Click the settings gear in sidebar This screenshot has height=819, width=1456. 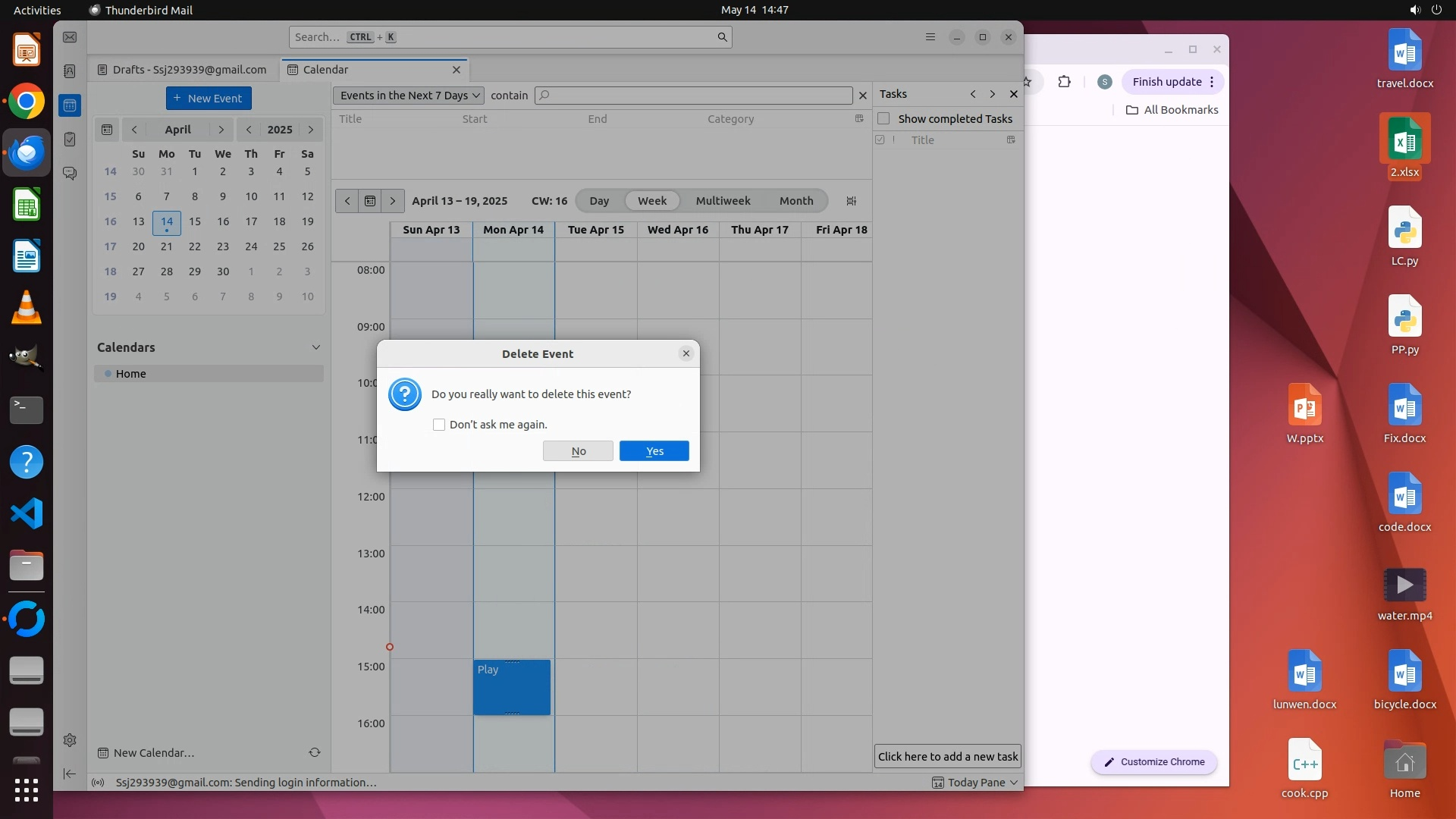click(70, 740)
